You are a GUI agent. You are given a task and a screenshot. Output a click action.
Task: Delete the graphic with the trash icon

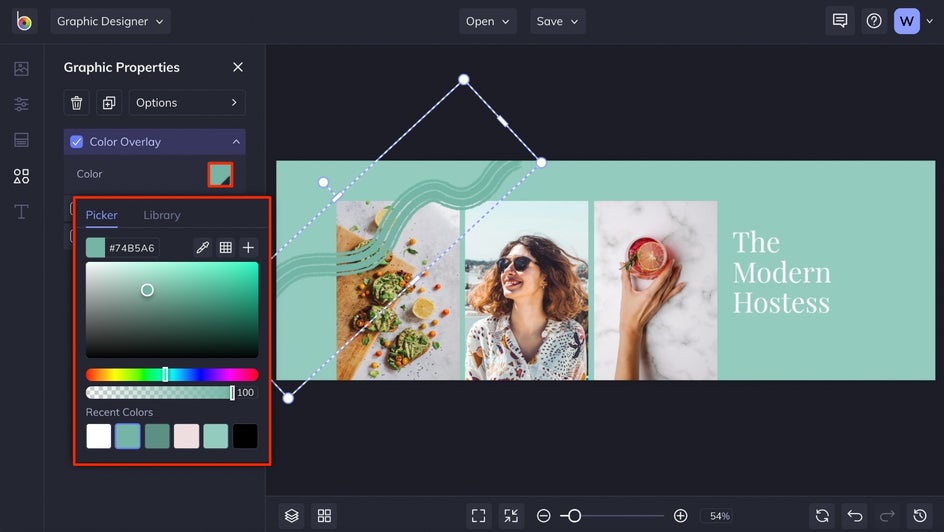[76, 102]
